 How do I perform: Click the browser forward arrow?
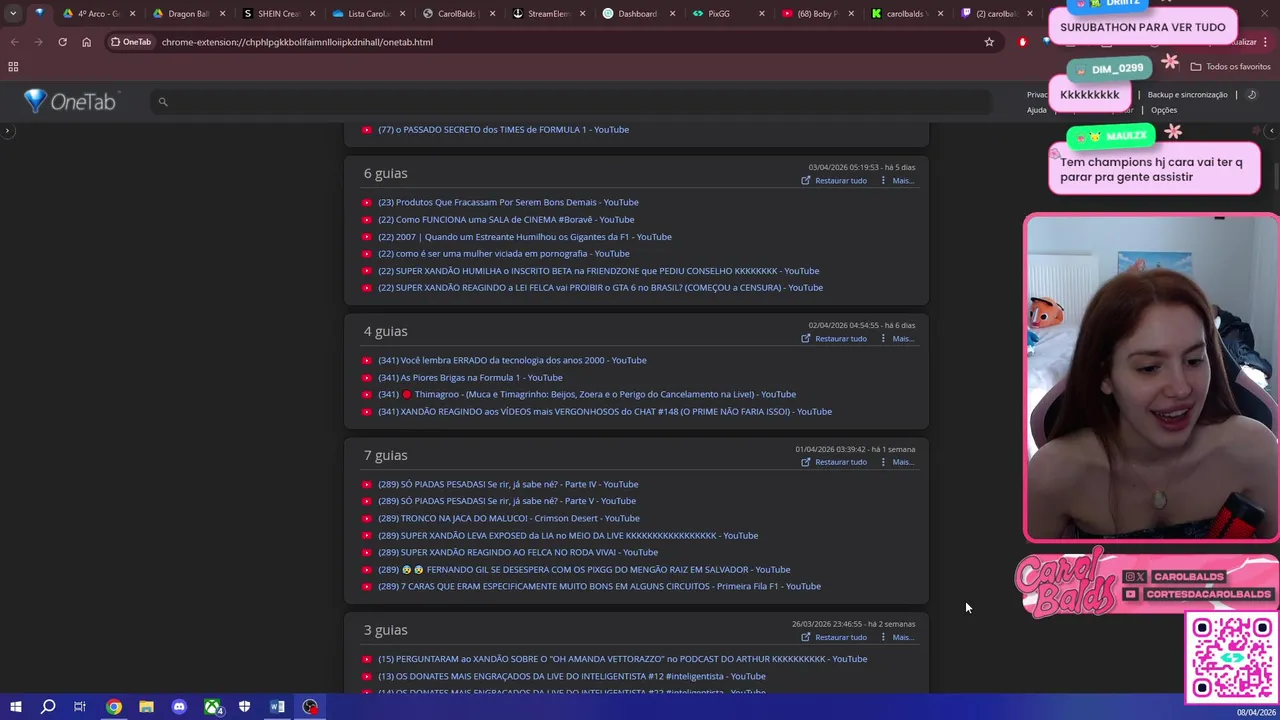[x=38, y=42]
